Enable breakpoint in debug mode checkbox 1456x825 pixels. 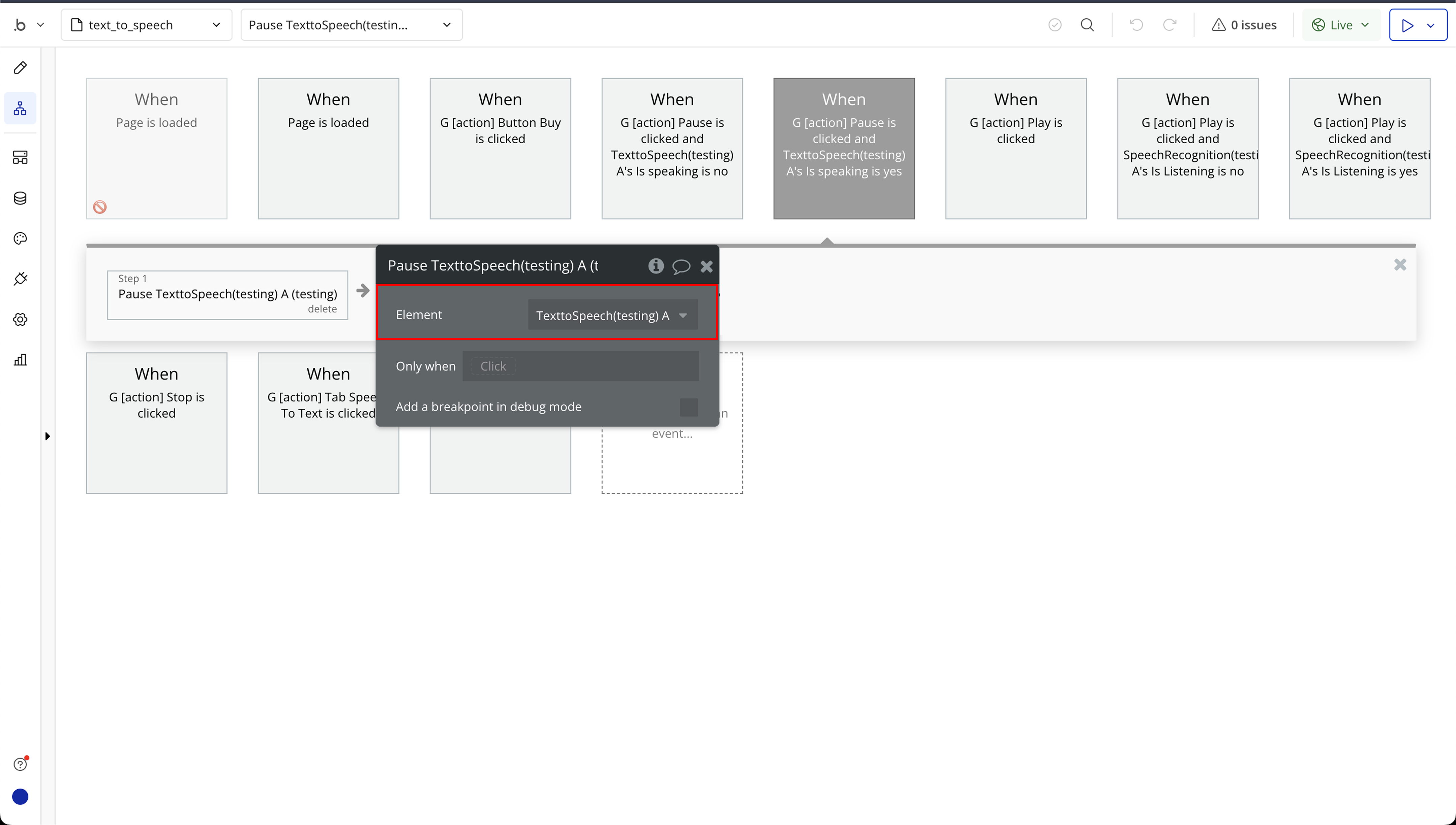click(688, 407)
